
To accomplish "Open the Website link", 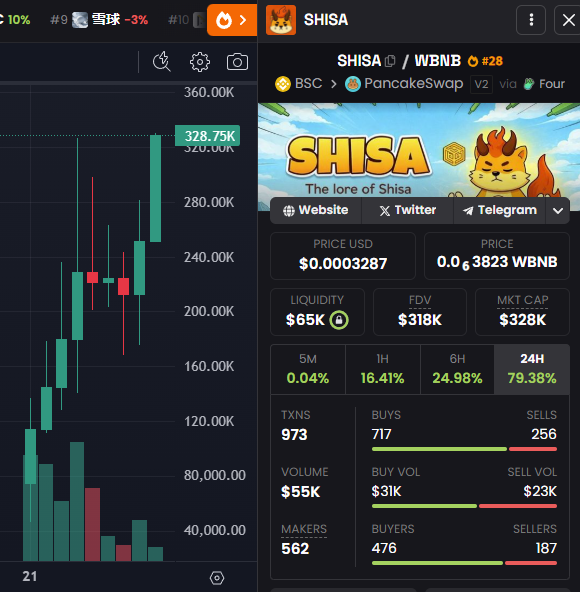I will tap(316, 210).
